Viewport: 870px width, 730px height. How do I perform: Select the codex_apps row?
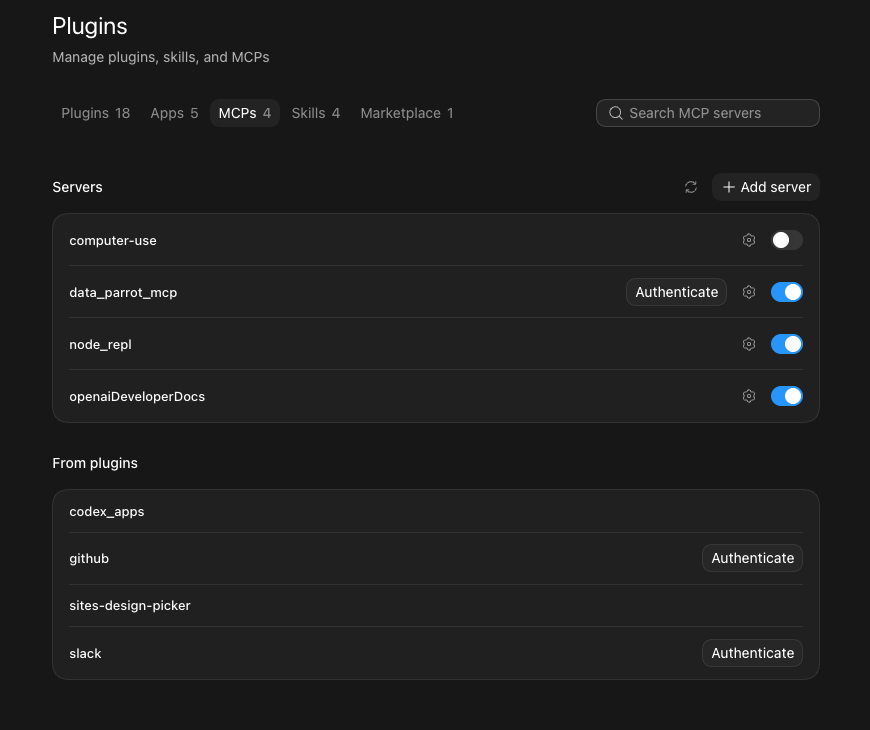tap(436, 511)
